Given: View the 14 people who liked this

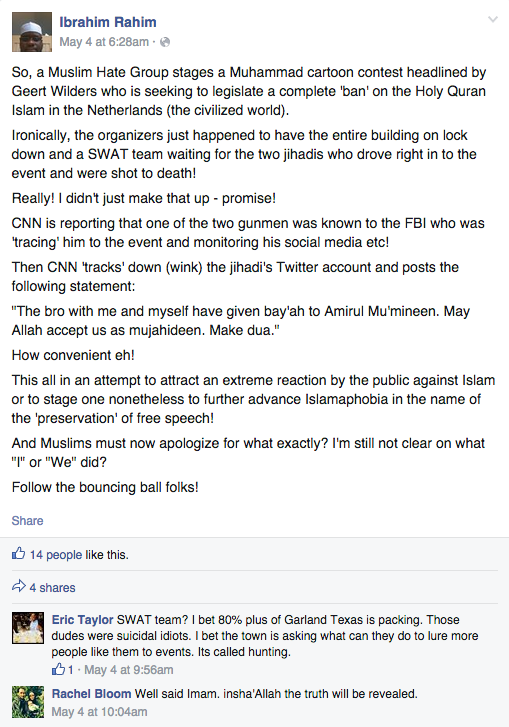Looking at the screenshot, I should coord(56,555).
